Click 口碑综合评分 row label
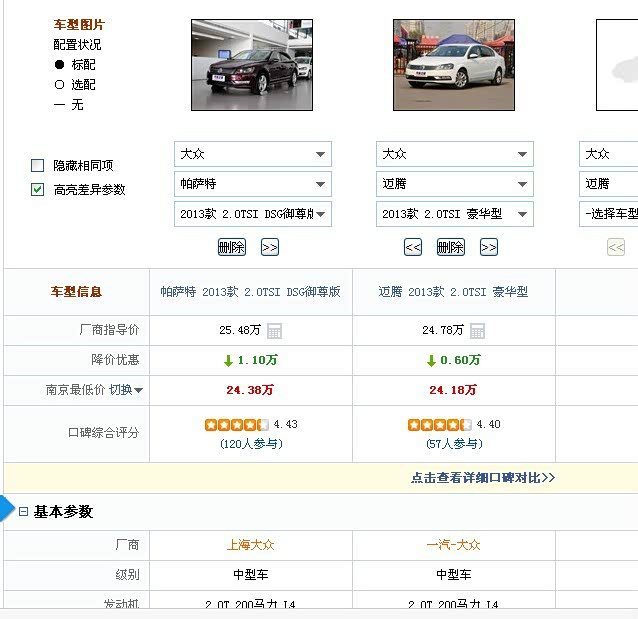638x619 pixels. pos(103,432)
